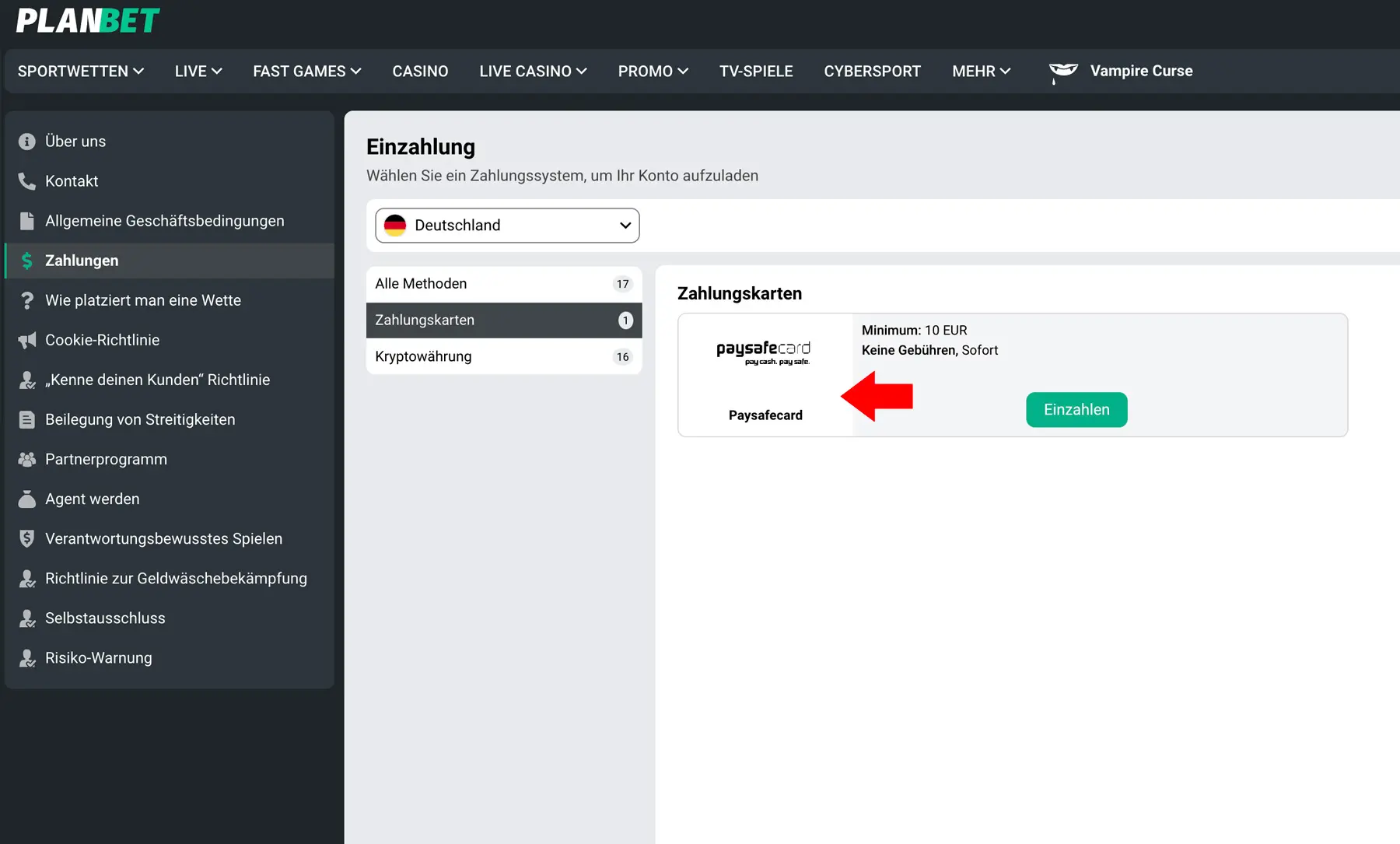Select the megaphone icon beside Cookie-Richtlinie
This screenshot has height=844, width=1400.
coord(26,340)
